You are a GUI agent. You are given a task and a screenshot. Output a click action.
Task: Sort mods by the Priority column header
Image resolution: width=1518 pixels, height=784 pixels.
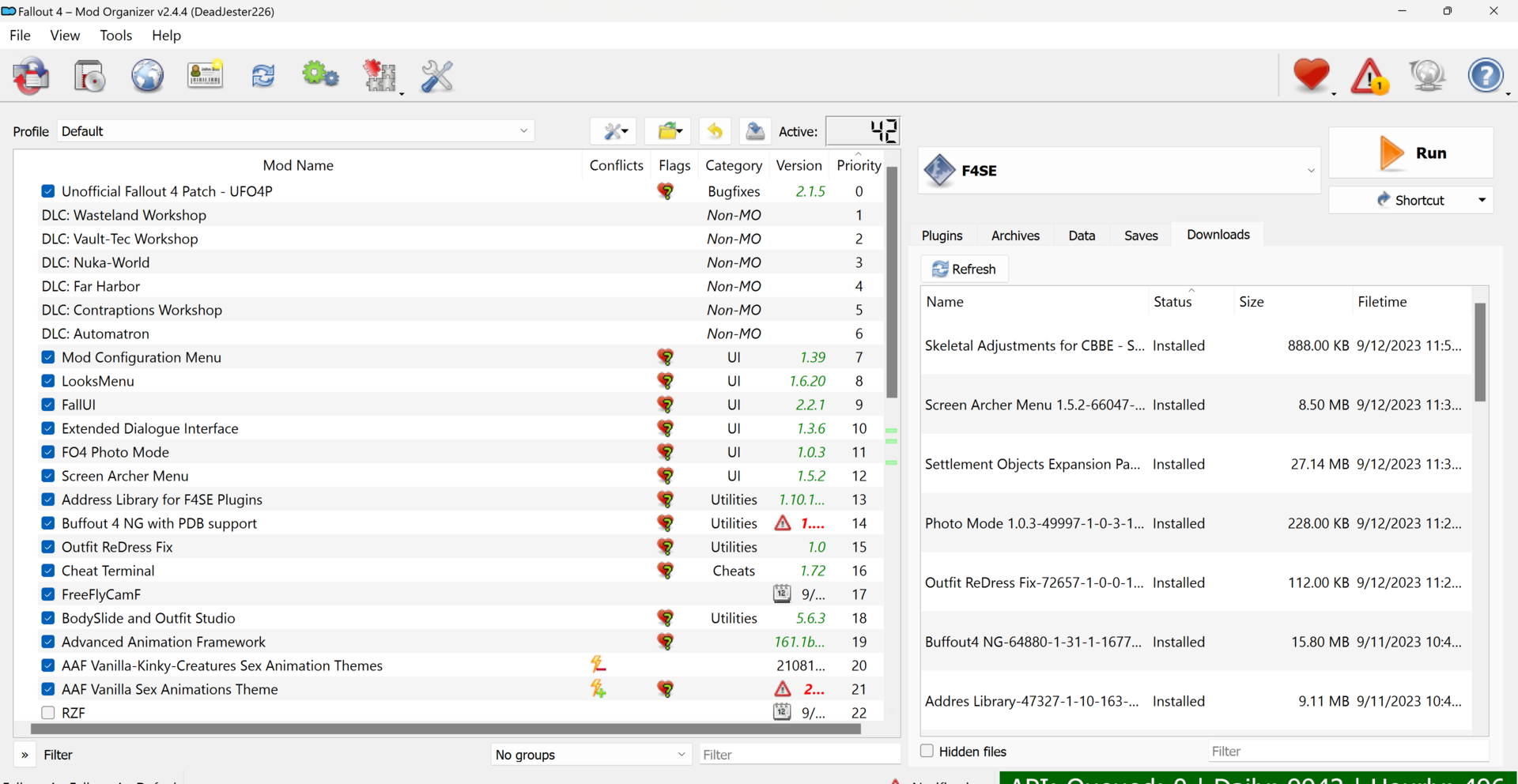coord(859,165)
